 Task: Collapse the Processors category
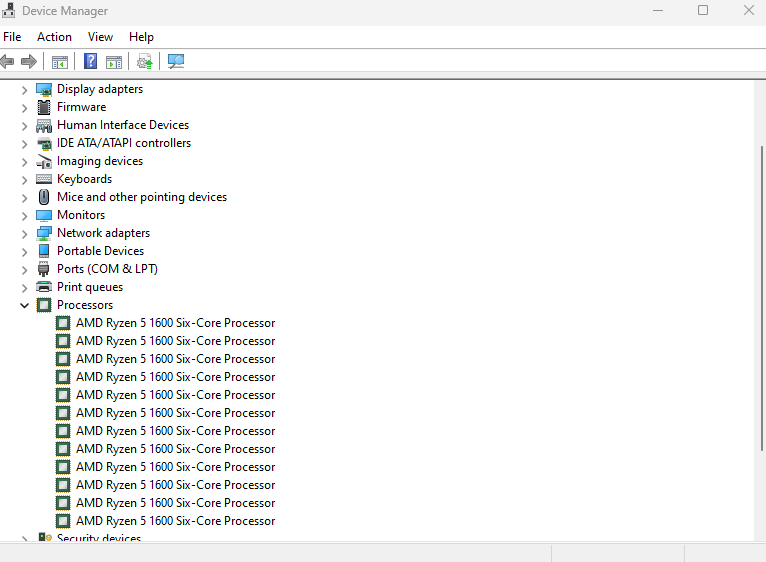click(x=25, y=305)
